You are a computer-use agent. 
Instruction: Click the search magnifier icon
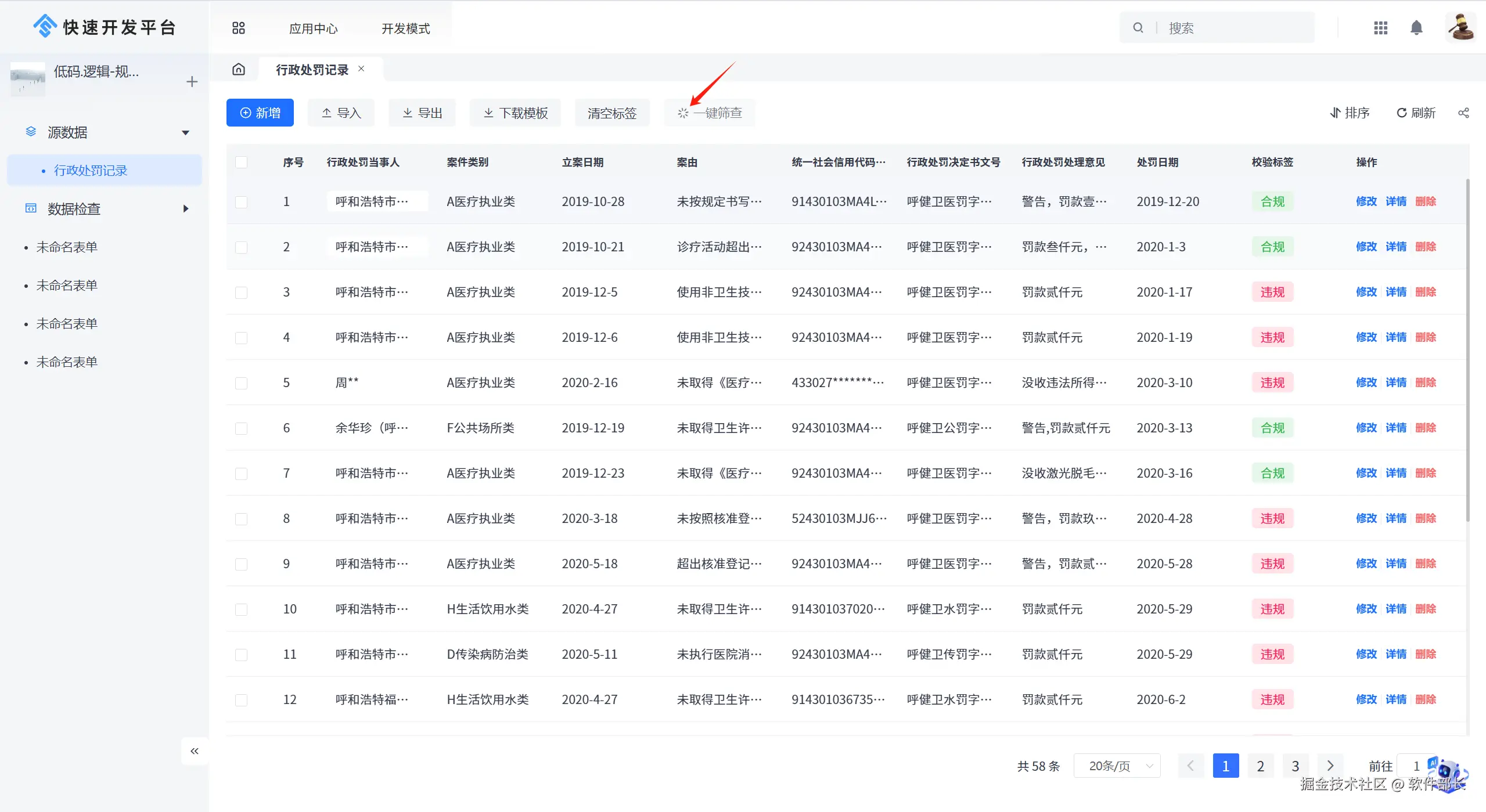(x=1138, y=28)
